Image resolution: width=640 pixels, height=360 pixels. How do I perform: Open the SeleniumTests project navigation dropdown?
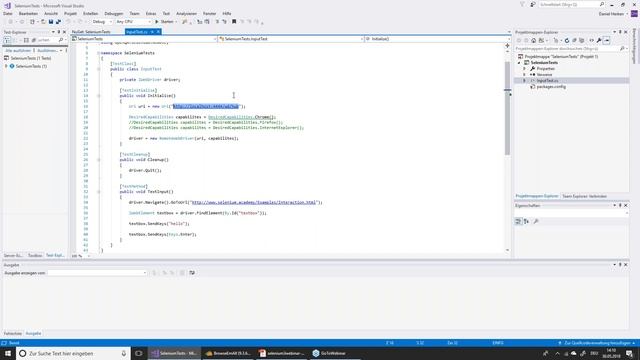point(144,39)
